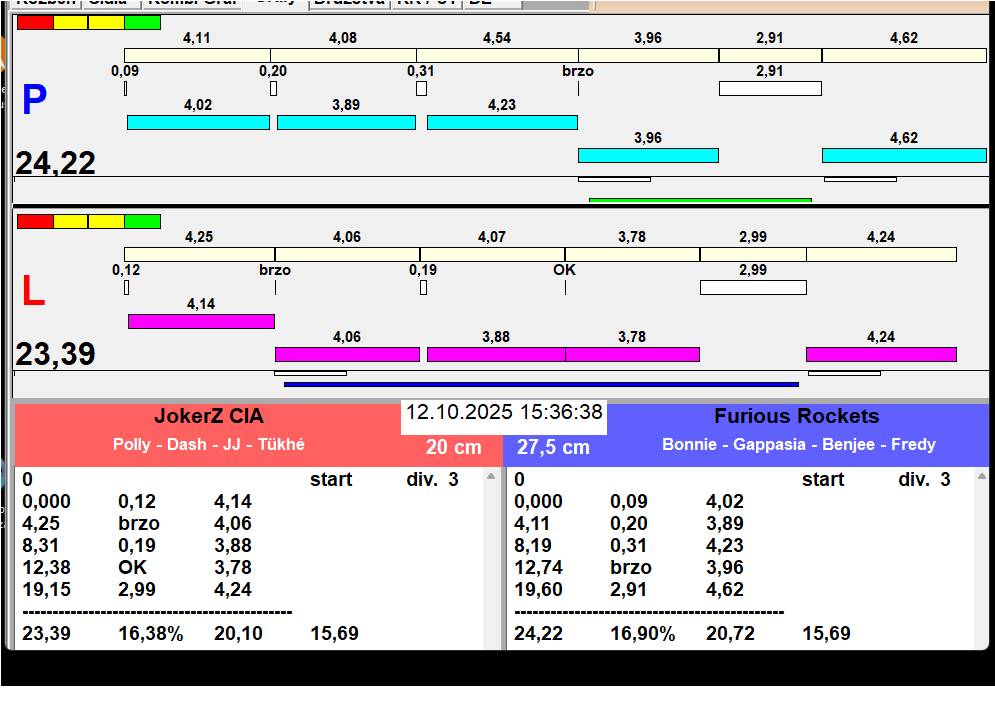
Task: Click the 20 cm jump height label
Action: (x=454, y=447)
